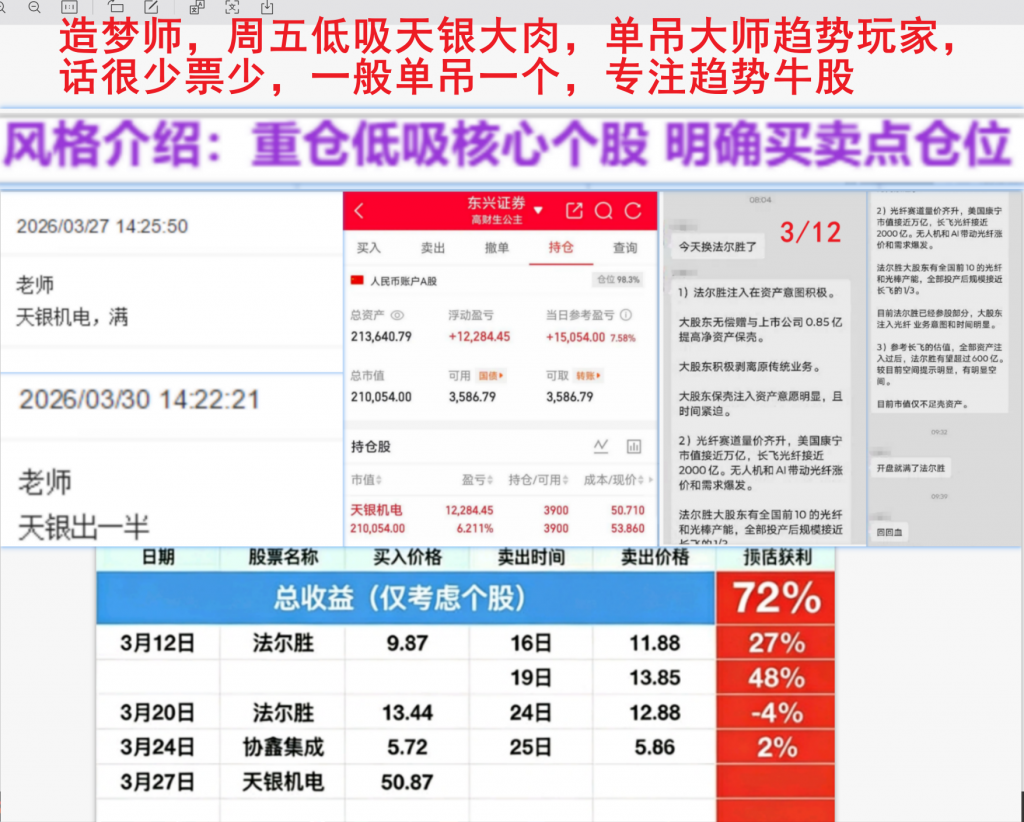Open the 撤单 tab
The image size is (1024, 822).
tap(496, 248)
